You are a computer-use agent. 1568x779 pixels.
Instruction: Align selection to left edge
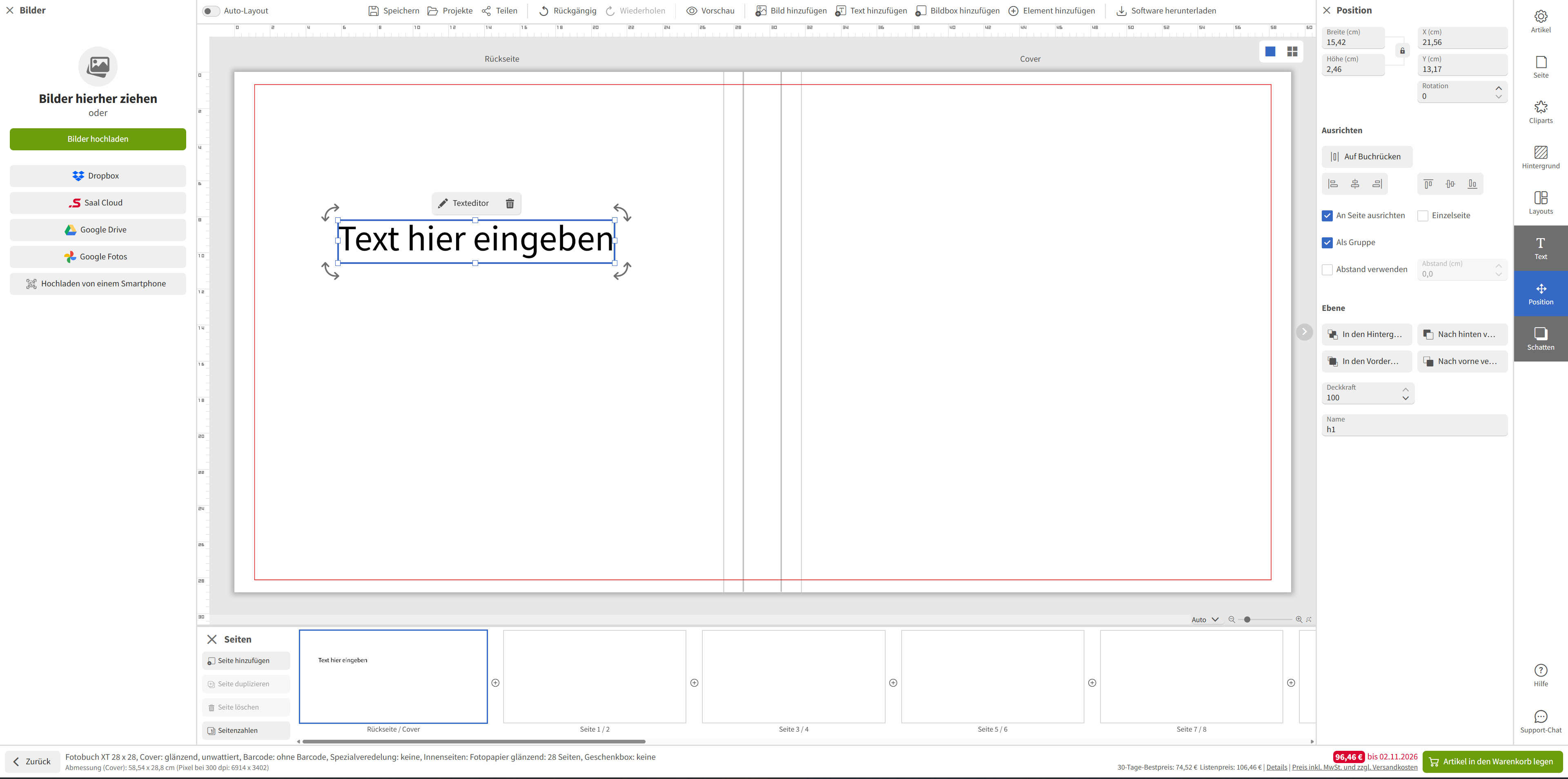[x=1332, y=184]
